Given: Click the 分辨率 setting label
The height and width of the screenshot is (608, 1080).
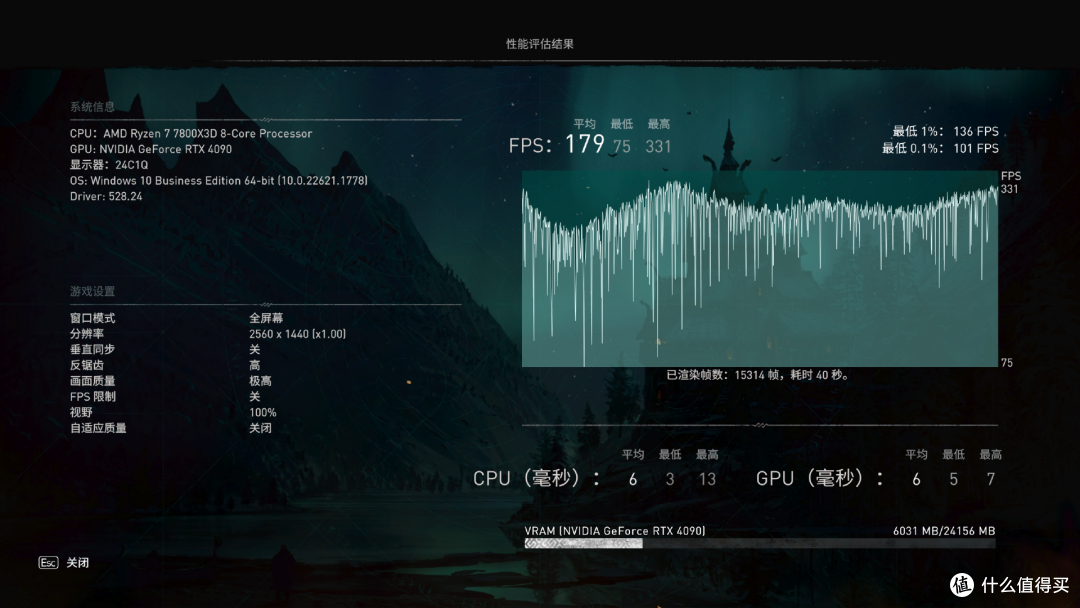Looking at the screenshot, I should click(x=87, y=334).
